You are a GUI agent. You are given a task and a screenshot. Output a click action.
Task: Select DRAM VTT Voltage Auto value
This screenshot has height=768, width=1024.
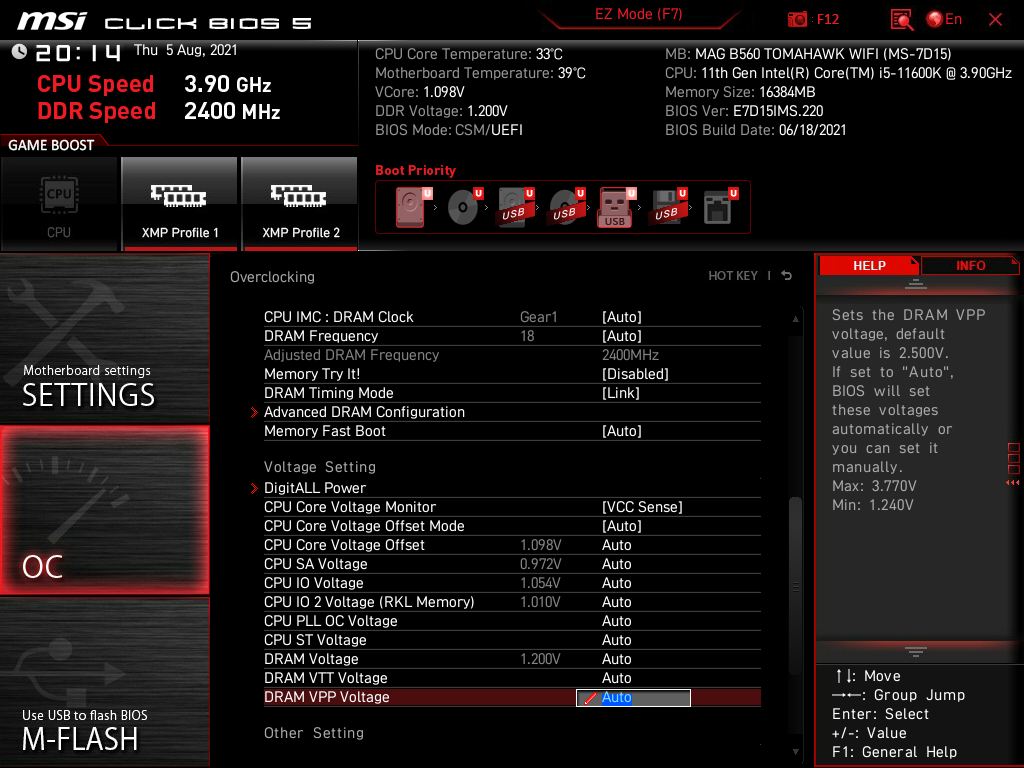tap(616, 678)
